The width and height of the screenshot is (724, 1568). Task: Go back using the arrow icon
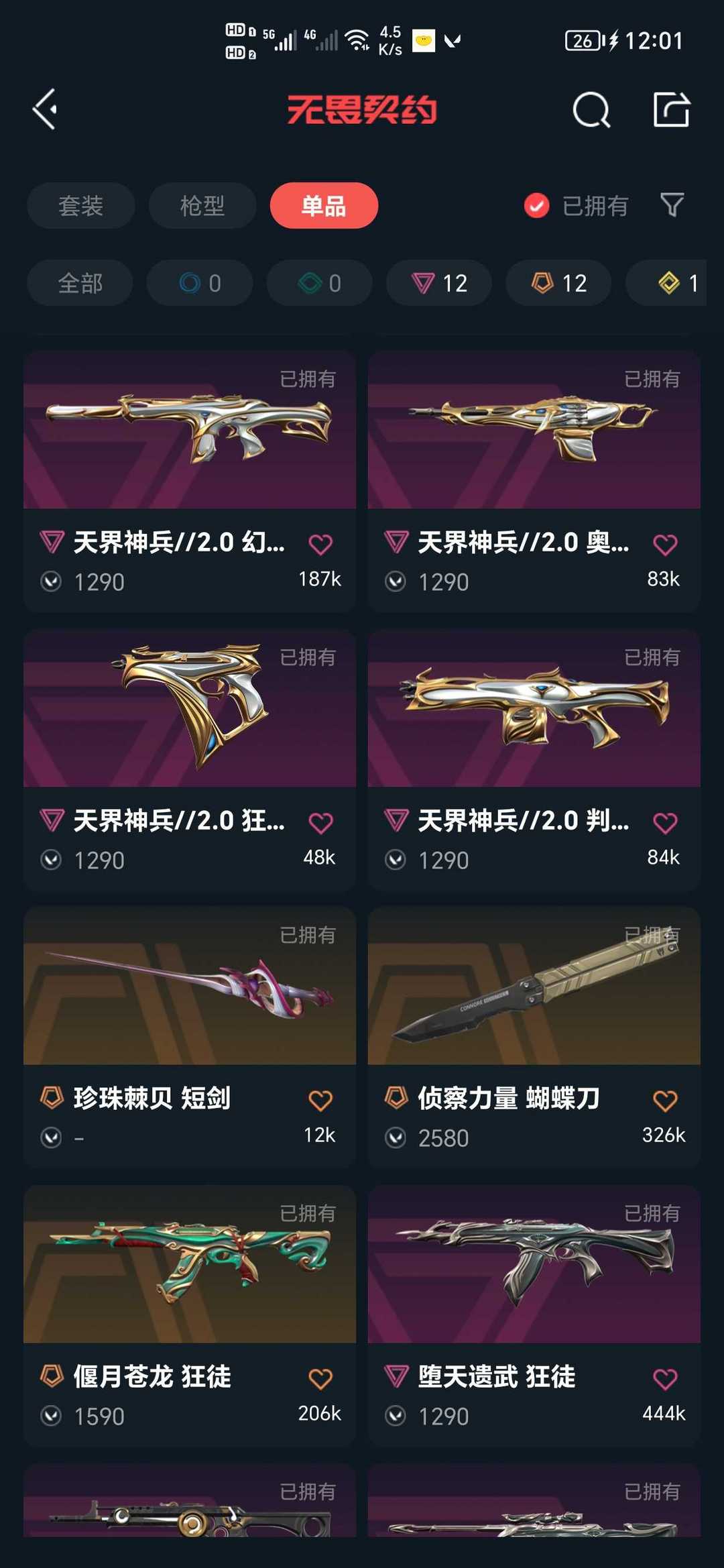tap(45, 109)
